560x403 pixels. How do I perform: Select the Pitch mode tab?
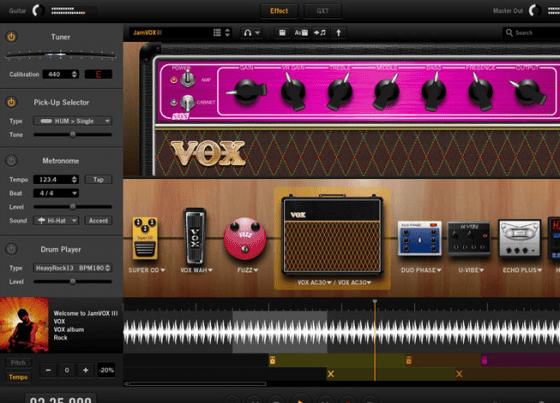[x=18, y=363]
